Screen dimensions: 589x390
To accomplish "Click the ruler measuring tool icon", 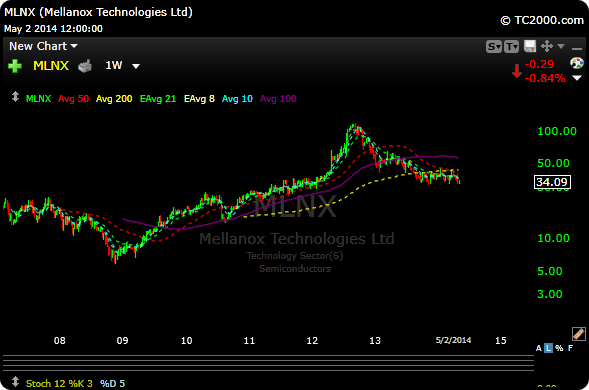I will tap(578, 334).
